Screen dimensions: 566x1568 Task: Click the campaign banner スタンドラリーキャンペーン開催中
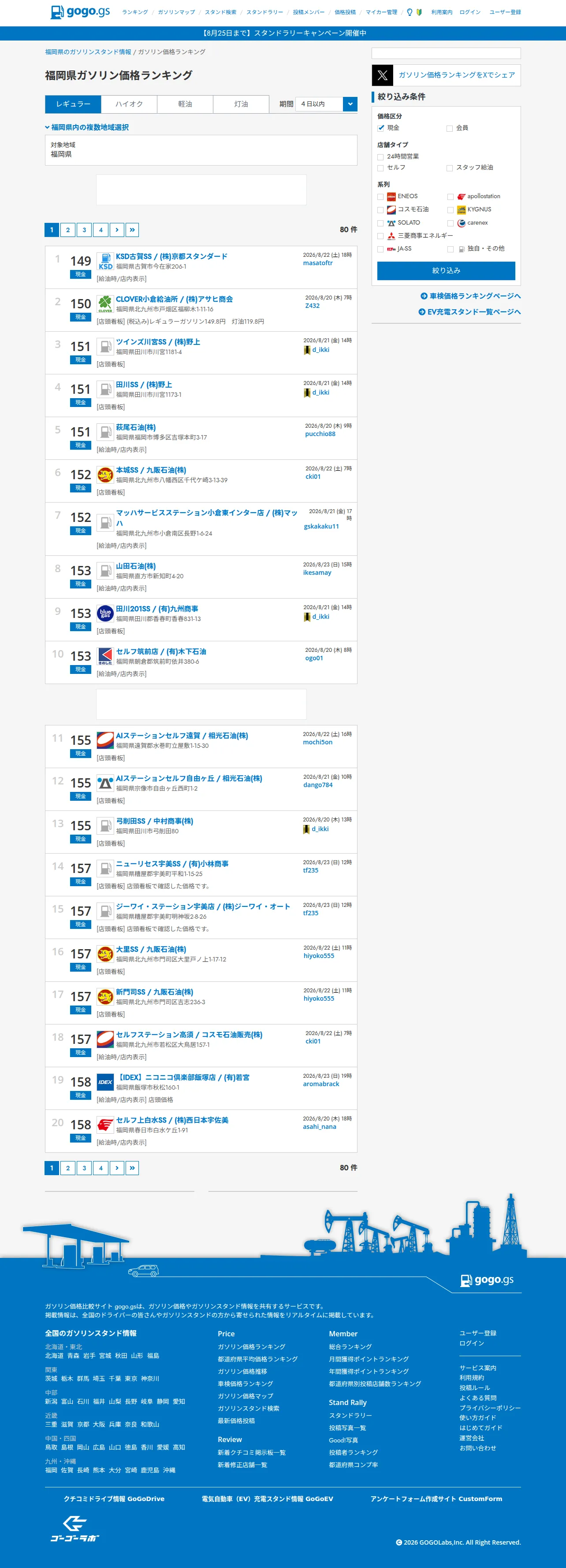point(283,33)
